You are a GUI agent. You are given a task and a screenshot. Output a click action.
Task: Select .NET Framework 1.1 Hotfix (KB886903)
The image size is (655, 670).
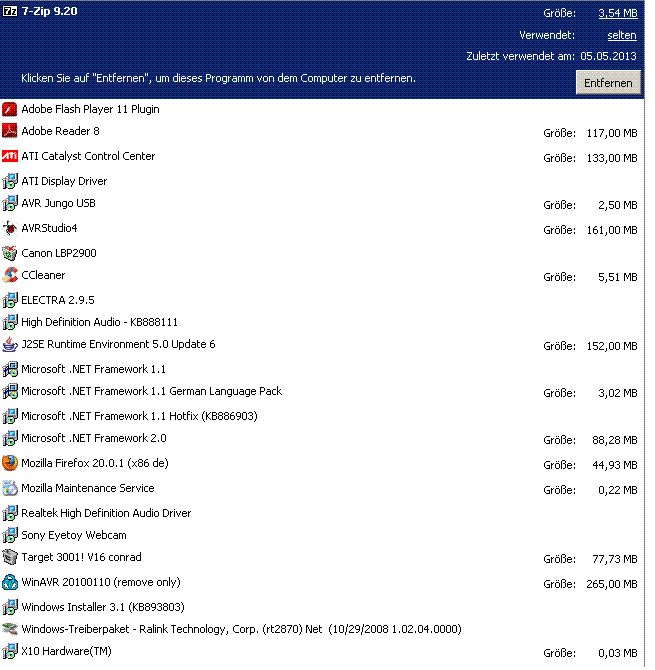point(139,416)
